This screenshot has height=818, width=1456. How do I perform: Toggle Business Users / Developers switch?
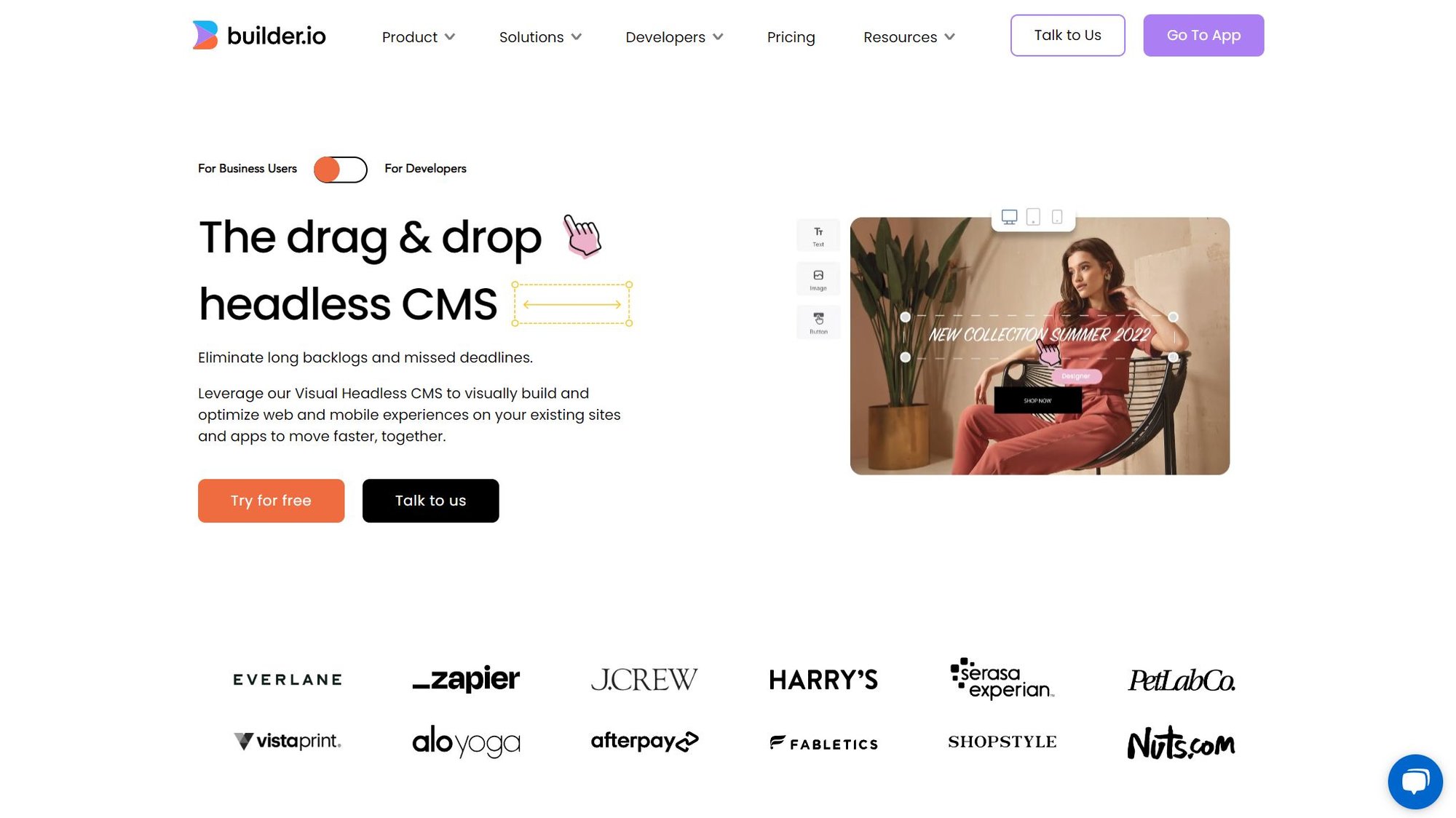[341, 170]
